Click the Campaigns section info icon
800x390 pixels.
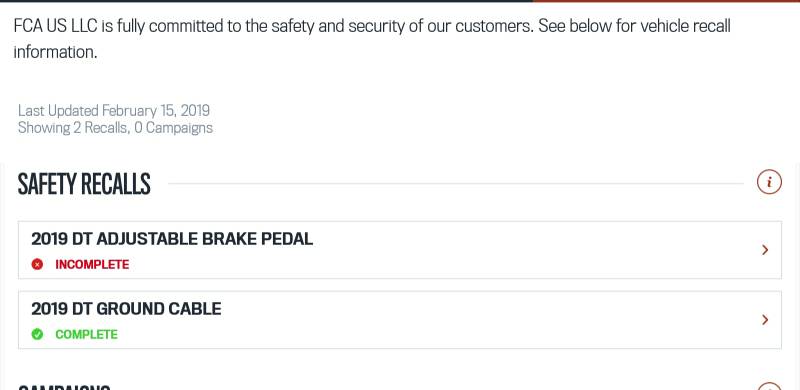(x=769, y=386)
